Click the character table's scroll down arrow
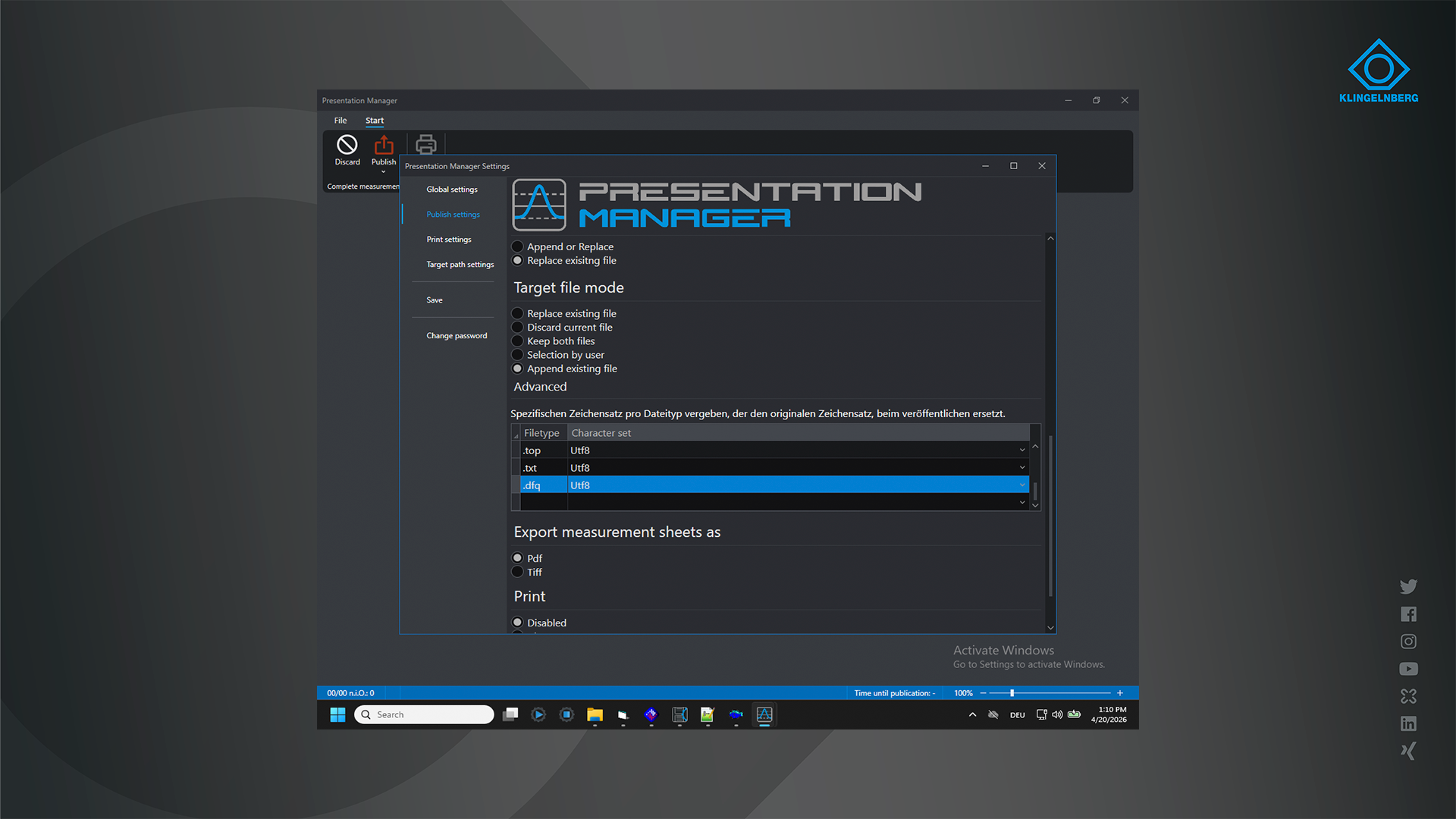 coord(1035,505)
